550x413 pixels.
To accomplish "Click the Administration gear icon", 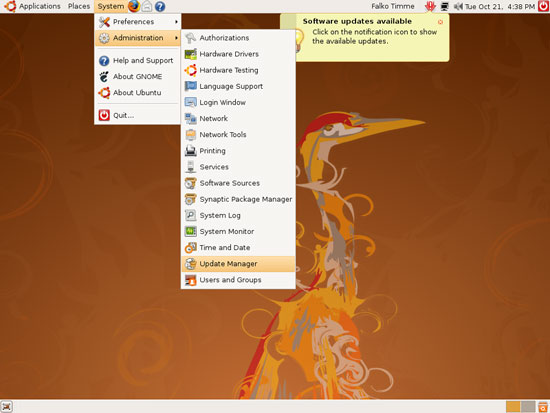I will pos(104,38).
